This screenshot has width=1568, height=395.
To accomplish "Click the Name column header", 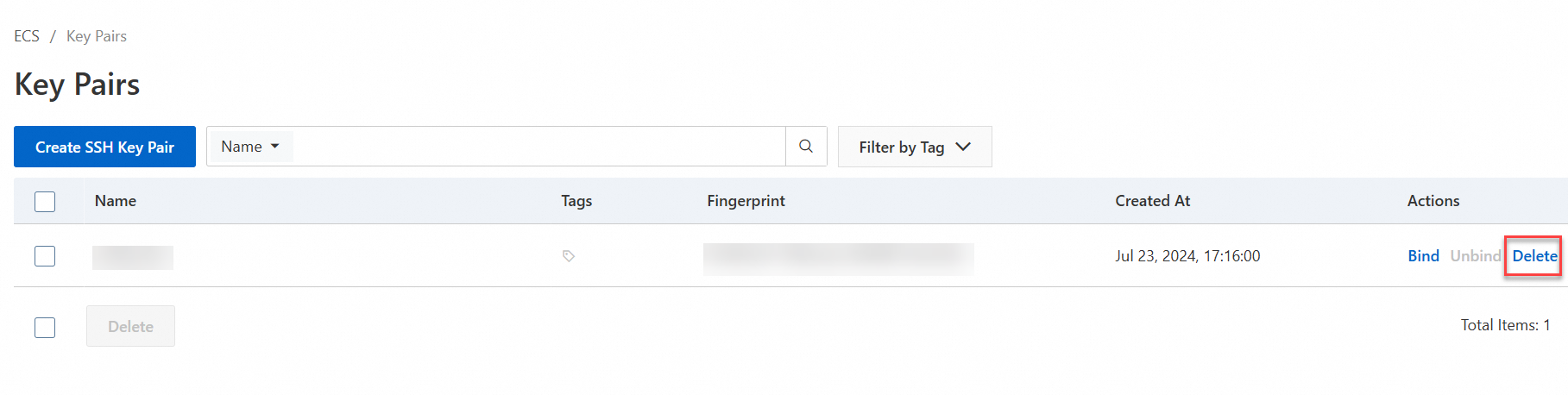I will point(116,201).
